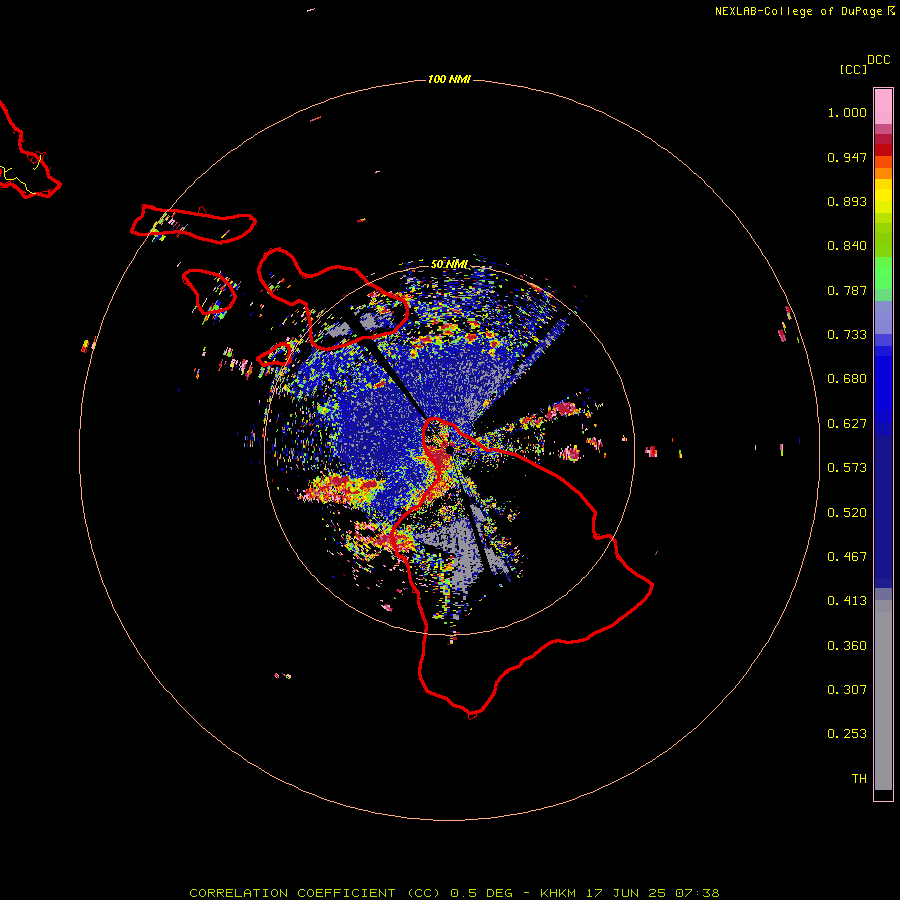Select the 0.893 scale value

click(847, 201)
